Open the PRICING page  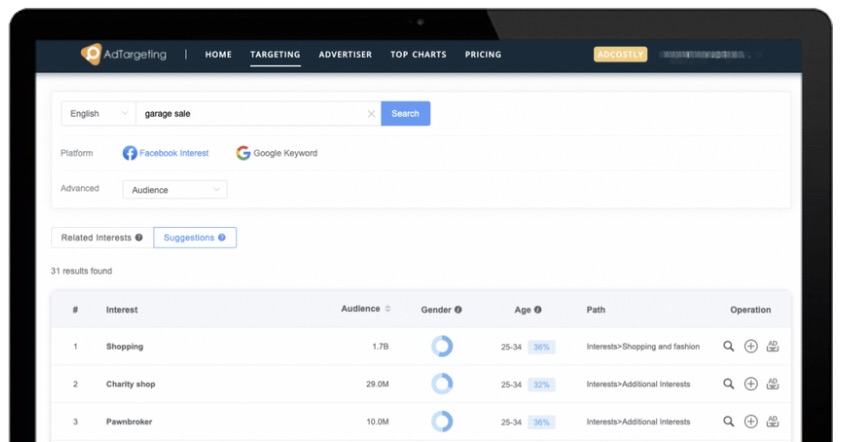click(483, 54)
